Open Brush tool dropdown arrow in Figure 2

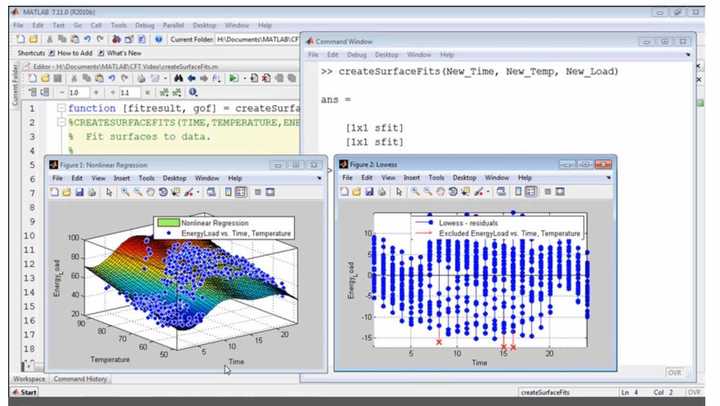(x=488, y=192)
